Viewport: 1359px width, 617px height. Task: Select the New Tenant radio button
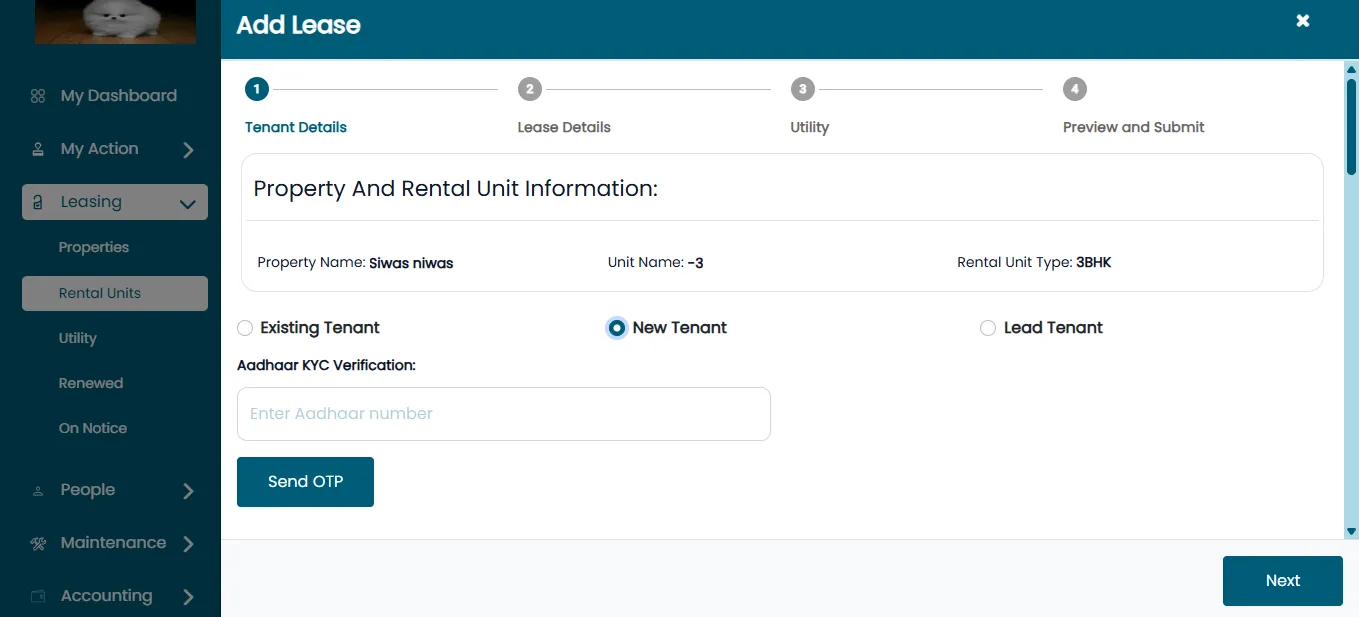tap(617, 328)
